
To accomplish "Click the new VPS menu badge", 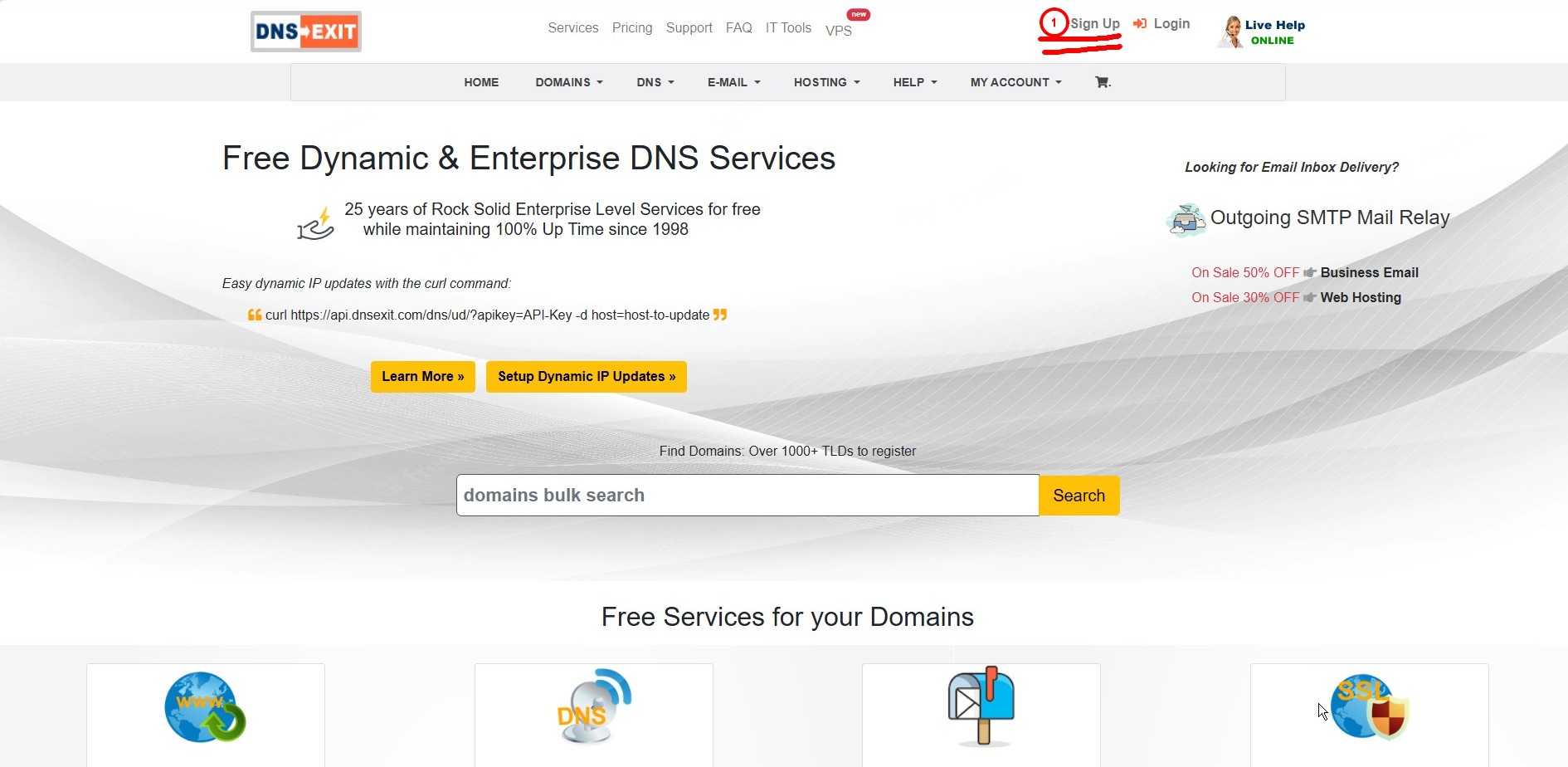I will pyautogui.click(x=859, y=14).
